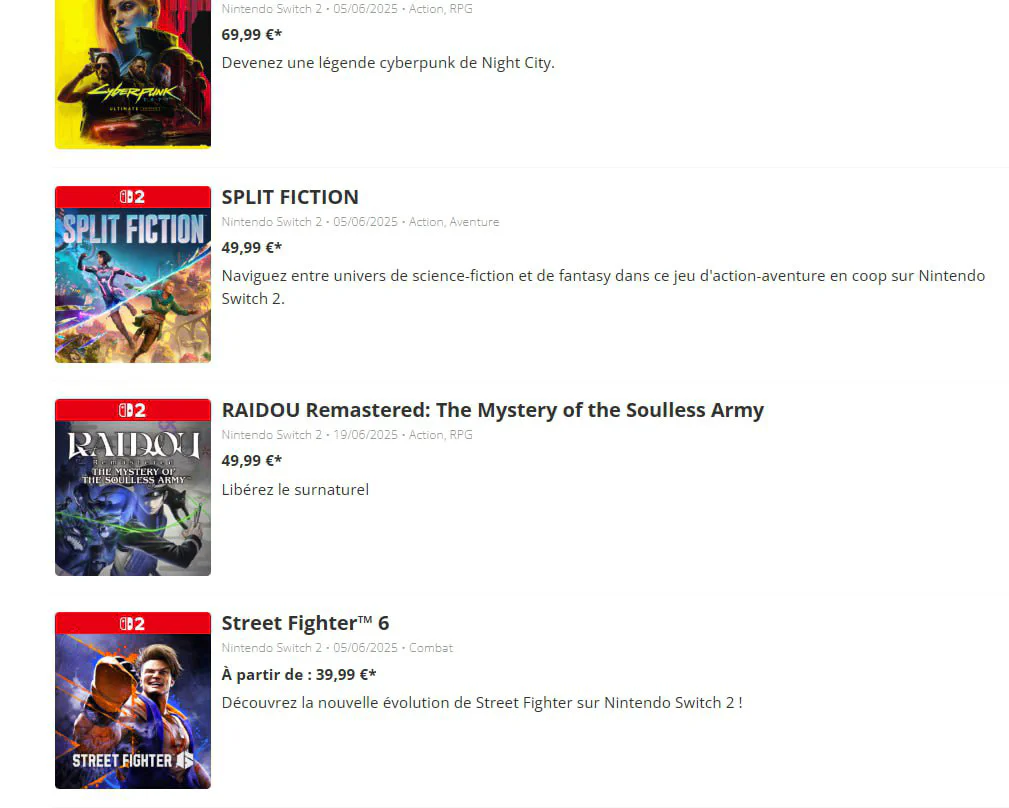Open the Split Fiction cover art thumbnail

pos(132,285)
